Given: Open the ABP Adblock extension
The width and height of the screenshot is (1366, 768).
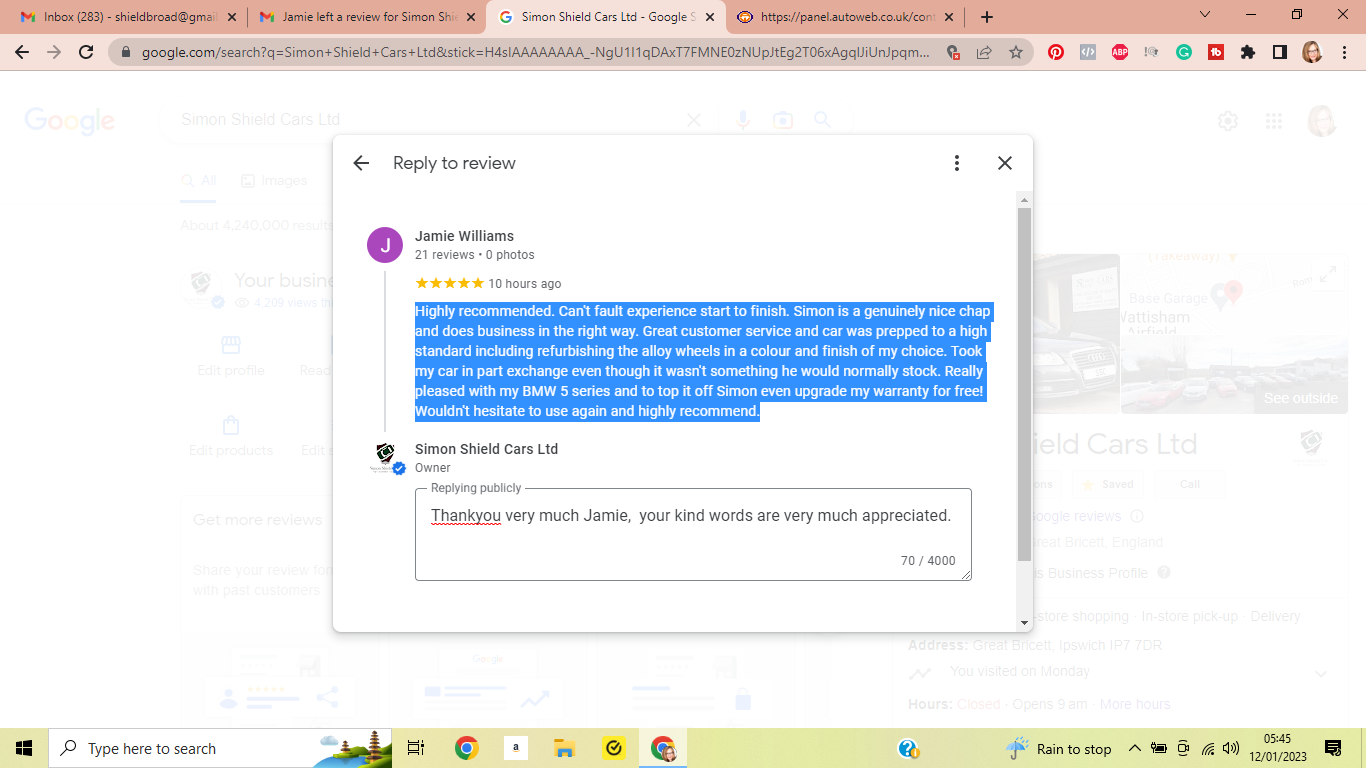Looking at the screenshot, I should pyautogui.click(x=1120, y=53).
